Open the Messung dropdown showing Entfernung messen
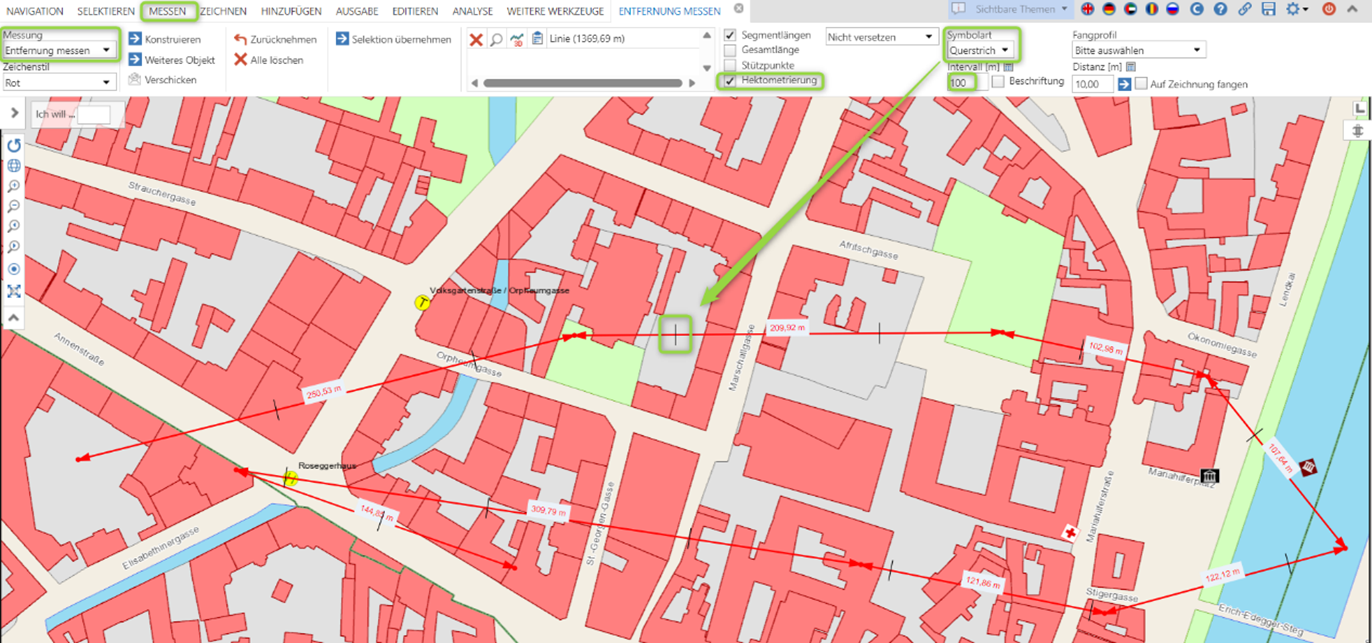This screenshot has height=643, width=1372. (x=60, y=50)
